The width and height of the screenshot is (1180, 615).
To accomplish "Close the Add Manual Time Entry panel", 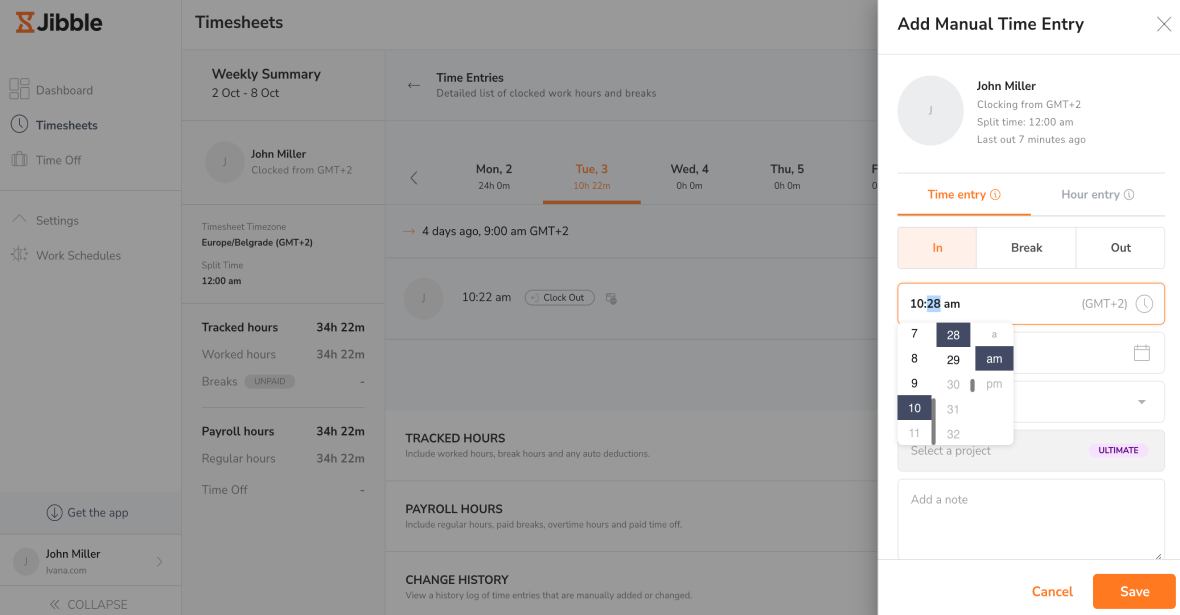I will coord(1163,25).
